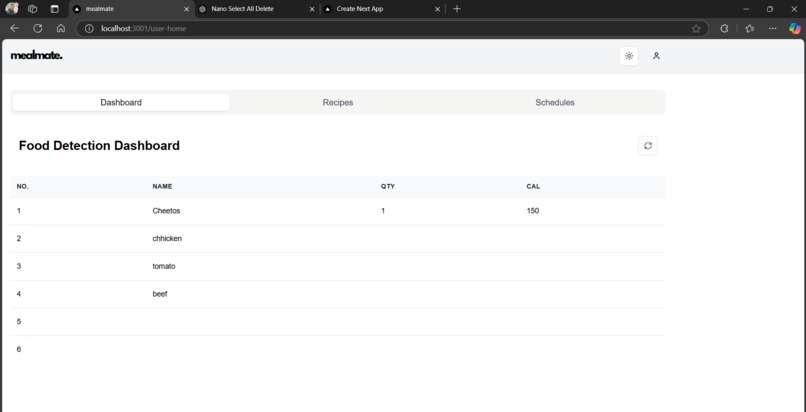Open the user profile icon

pyautogui.click(x=656, y=56)
